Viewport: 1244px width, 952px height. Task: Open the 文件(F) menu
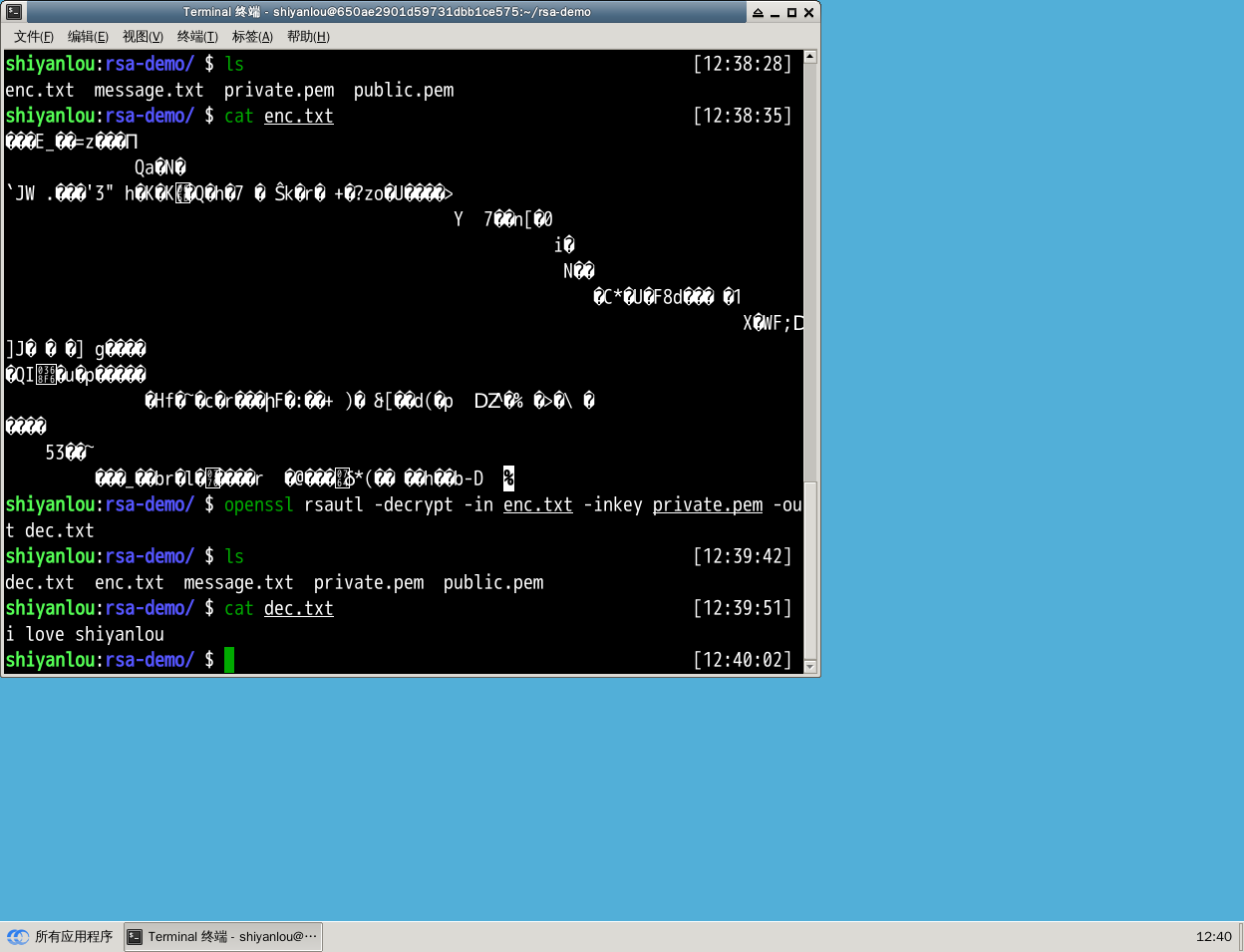point(34,37)
